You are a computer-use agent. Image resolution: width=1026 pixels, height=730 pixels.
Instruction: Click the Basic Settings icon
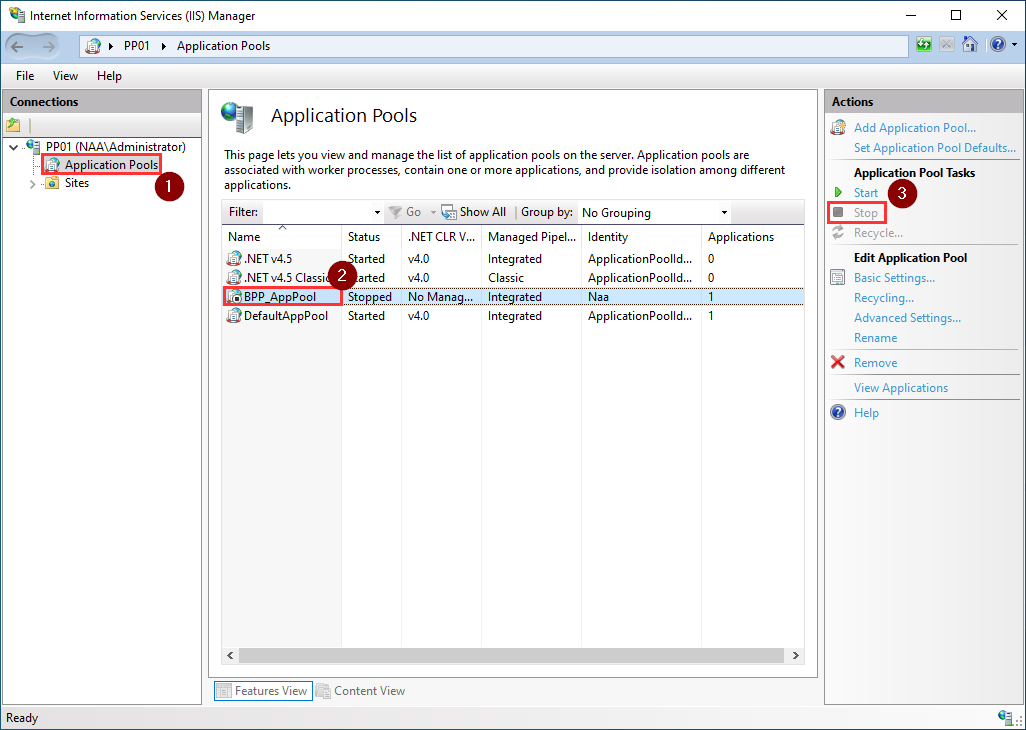pos(838,277)
